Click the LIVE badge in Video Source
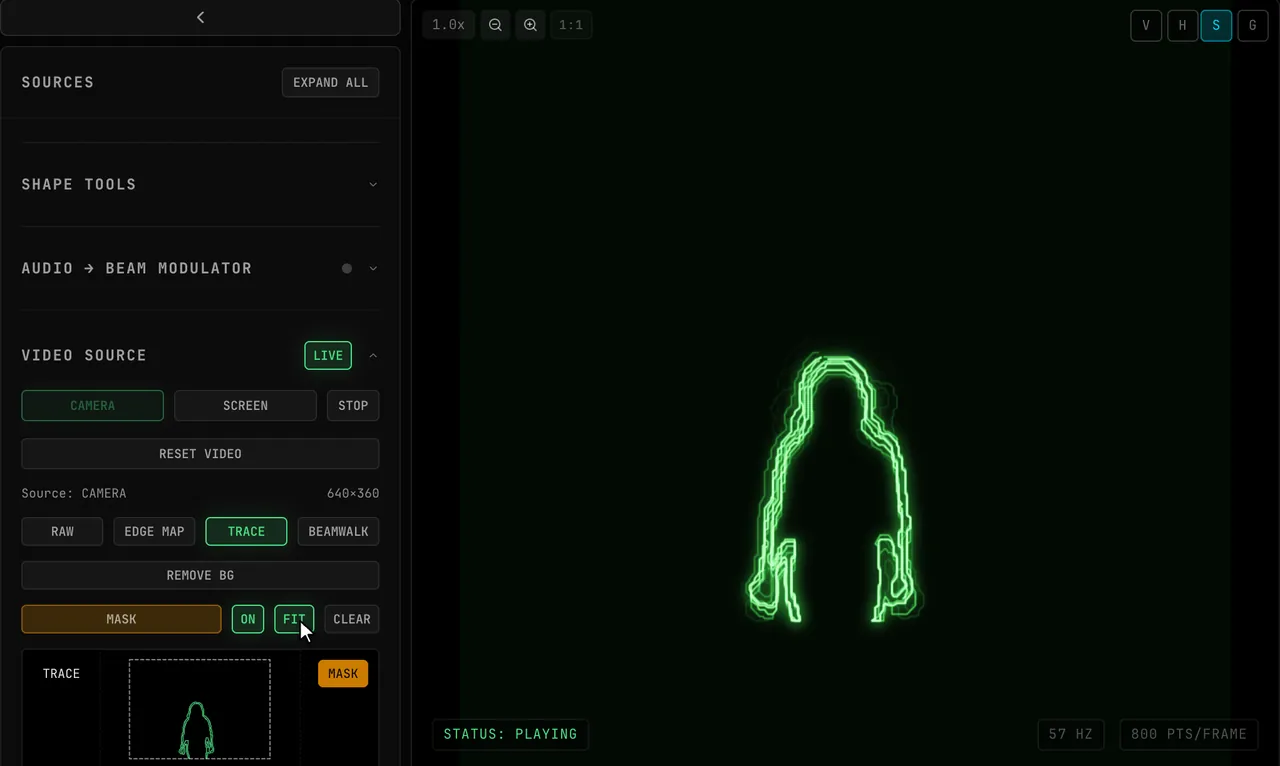1280x766 pixels. click(x=328, y=355)
